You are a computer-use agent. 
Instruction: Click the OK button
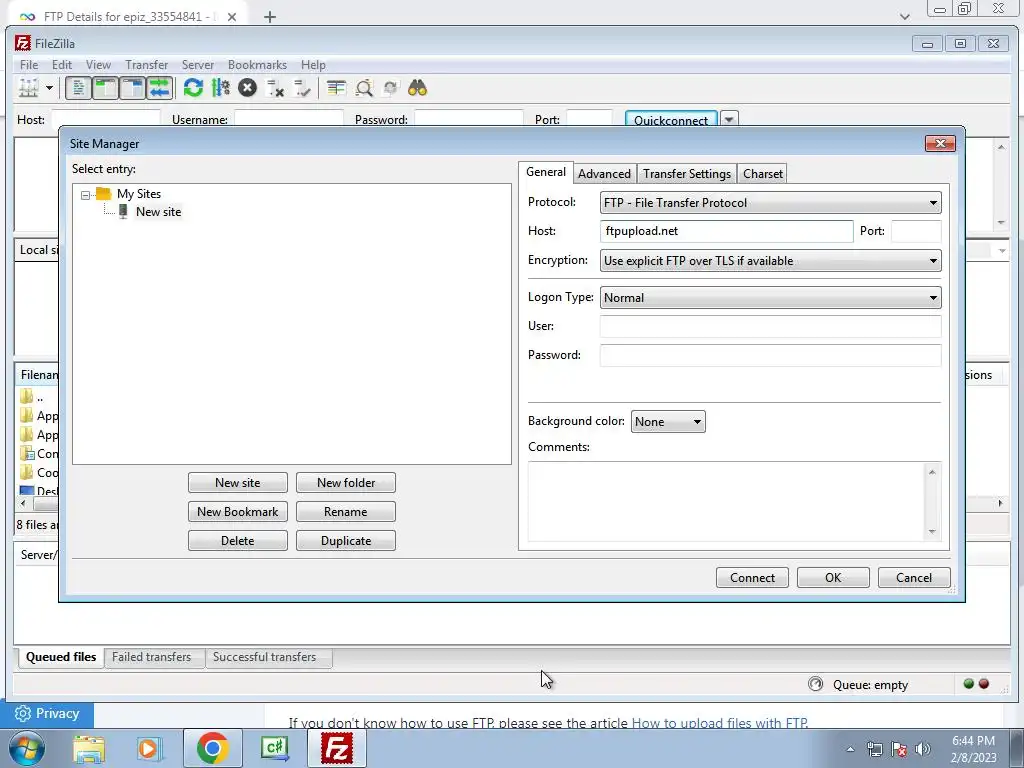833,577
